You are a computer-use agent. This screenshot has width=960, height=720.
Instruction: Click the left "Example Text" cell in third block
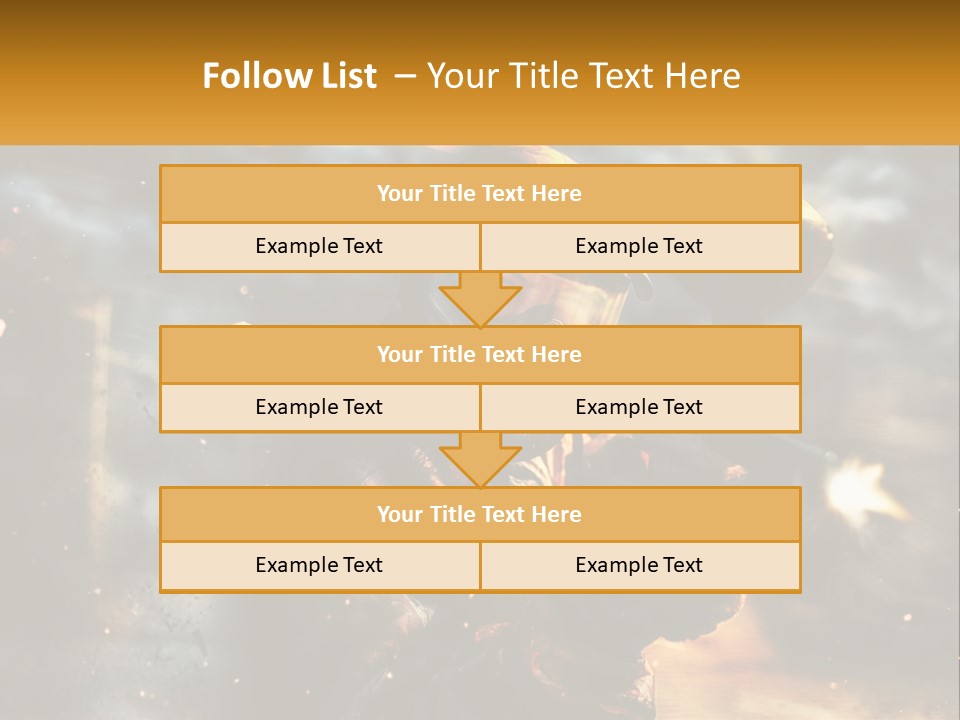point(320,566)
